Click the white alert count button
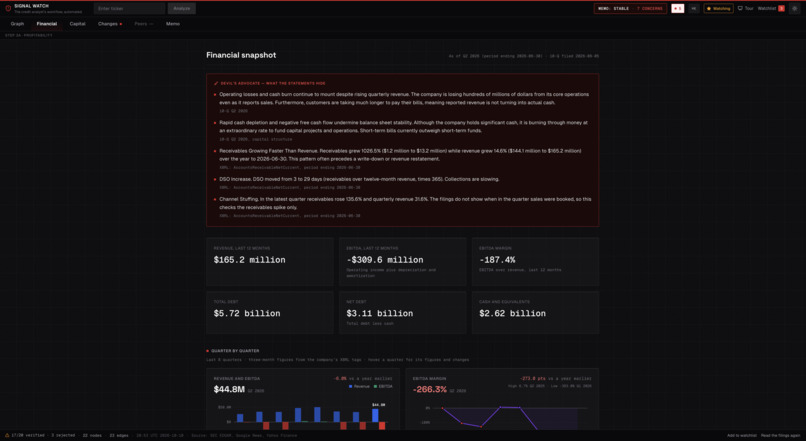This screenshot has height=441, width=806. (x=677, y=8)
